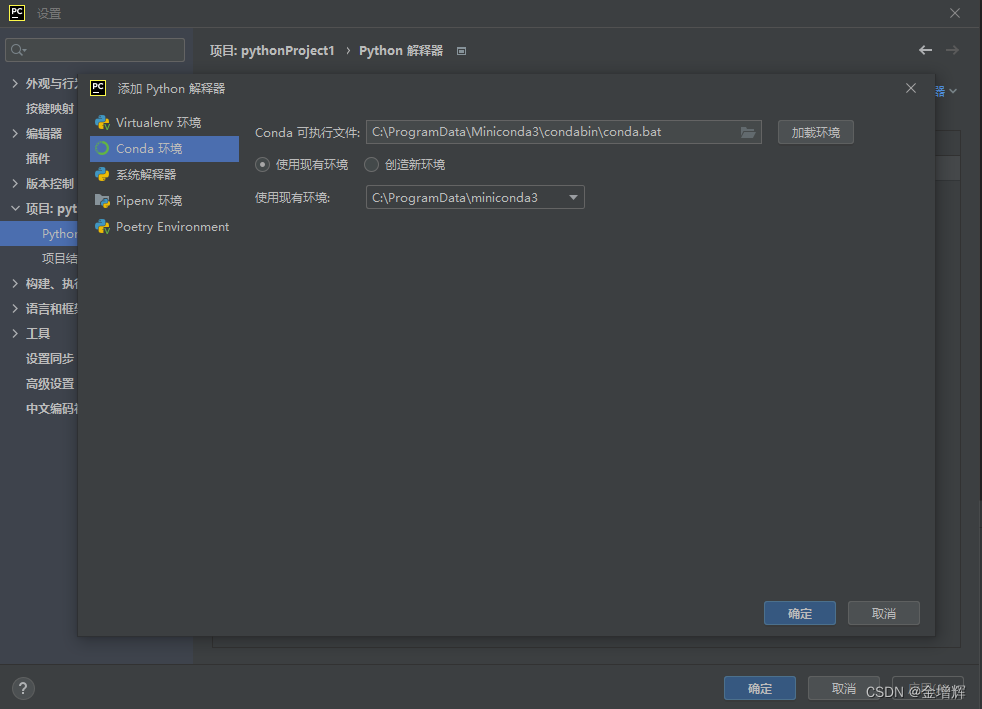Browse for conda executable with the folder icon
This screenshot has width=982, height=709.
click(x=748, y=132)
